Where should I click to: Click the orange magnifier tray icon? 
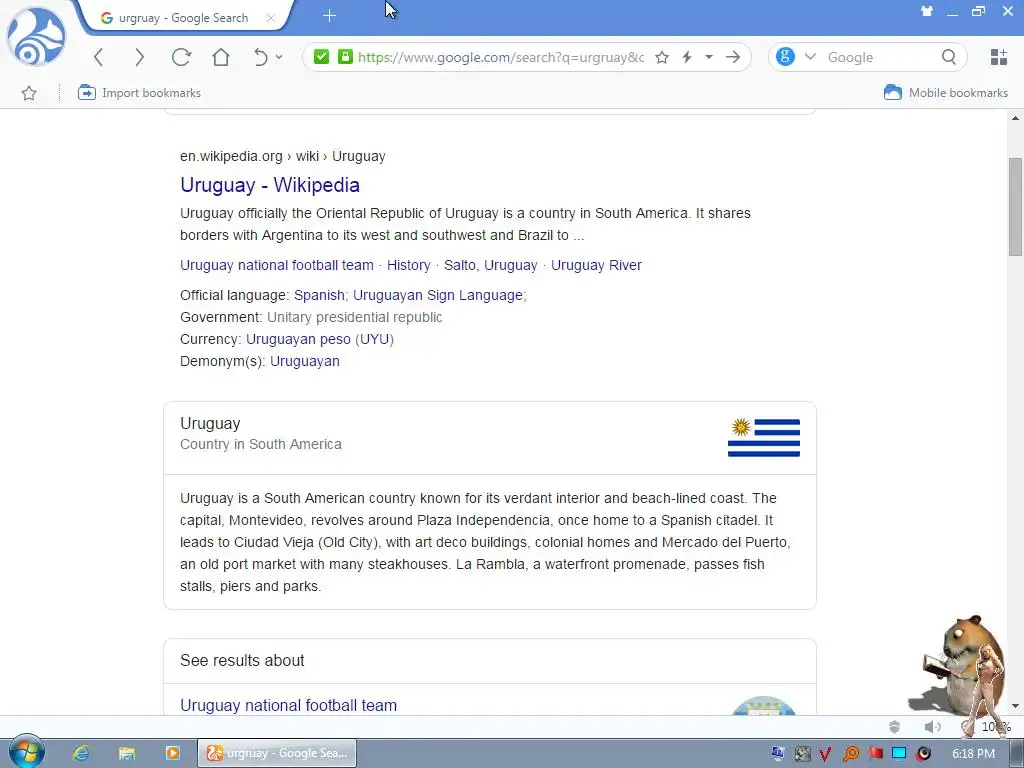click(x=850, y=754)
